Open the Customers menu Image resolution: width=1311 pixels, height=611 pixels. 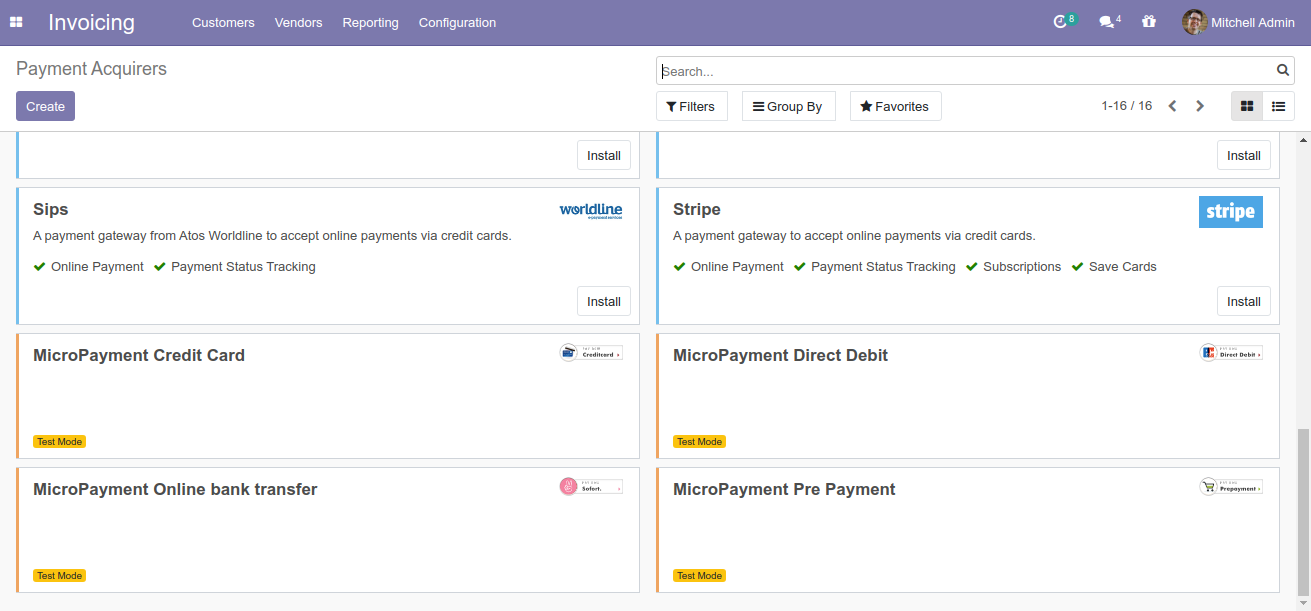pyautogui.click(x=223, y=22)
